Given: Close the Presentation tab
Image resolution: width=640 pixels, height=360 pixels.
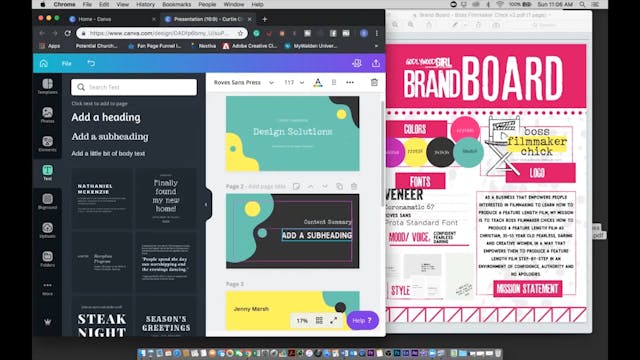Looking at the screenshot, I should click(250, 19).
